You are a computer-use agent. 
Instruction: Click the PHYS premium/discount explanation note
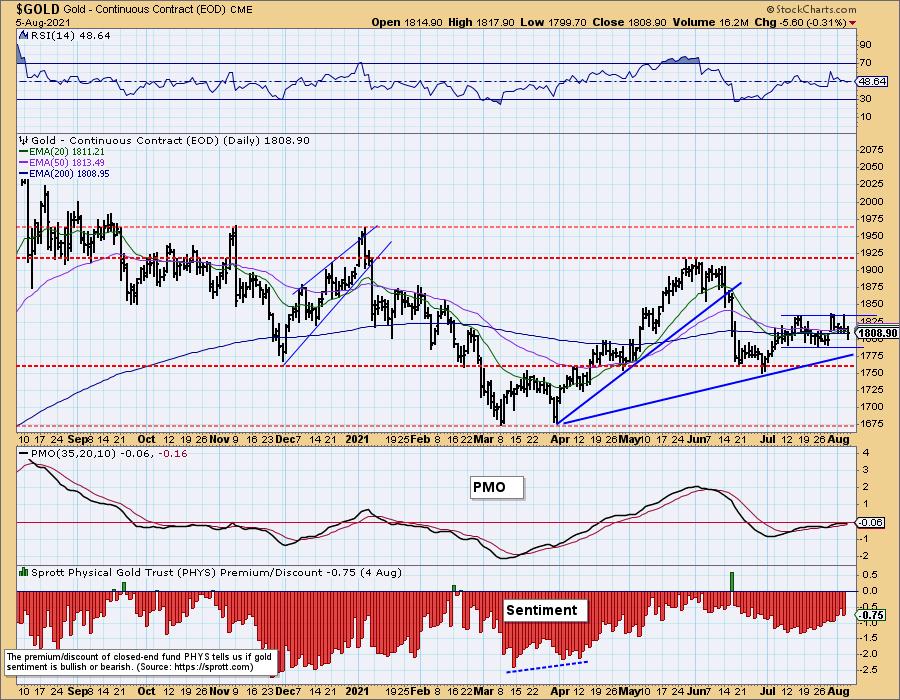[142, 662]
